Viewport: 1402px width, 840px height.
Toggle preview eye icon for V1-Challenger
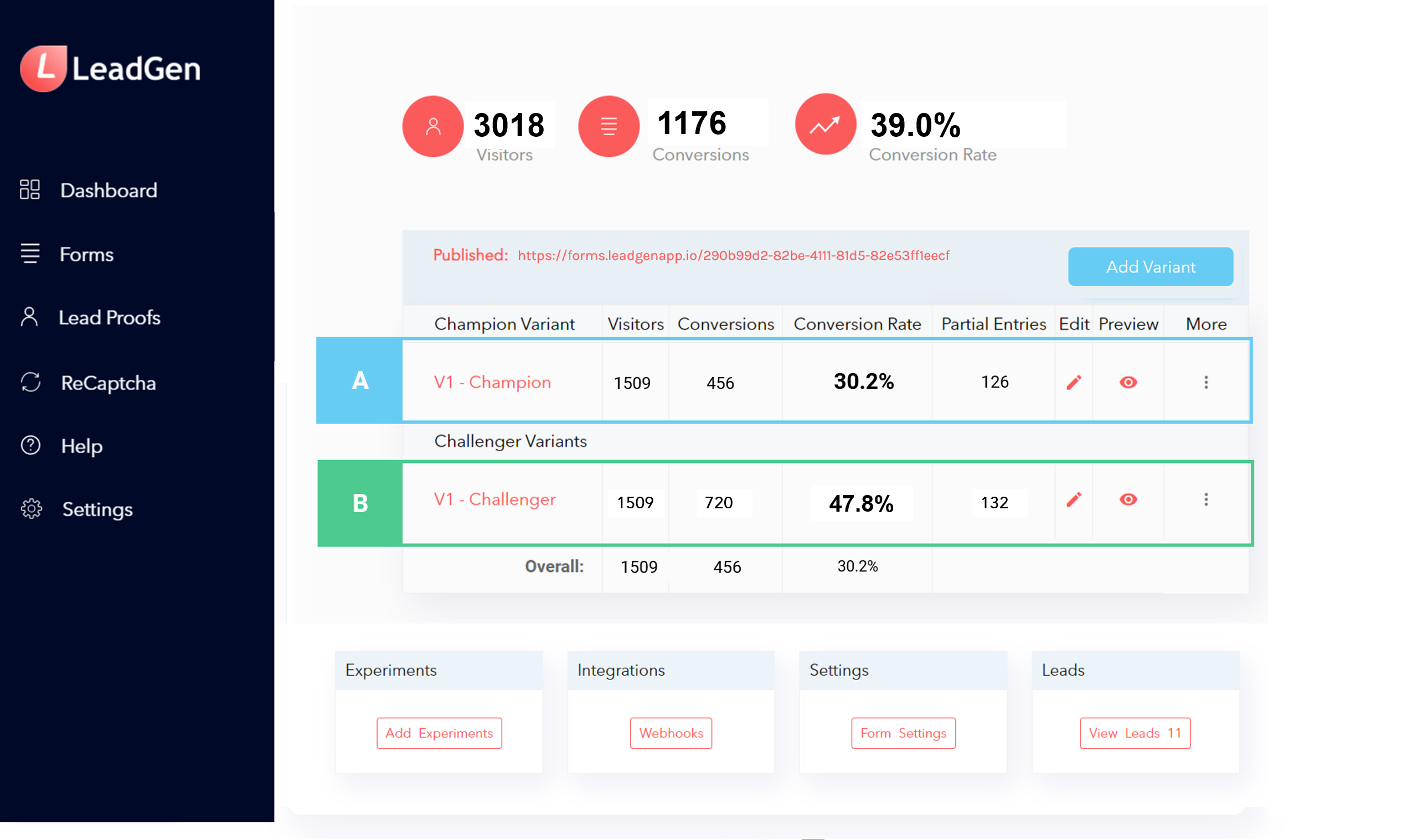(x=1128, y=499)
